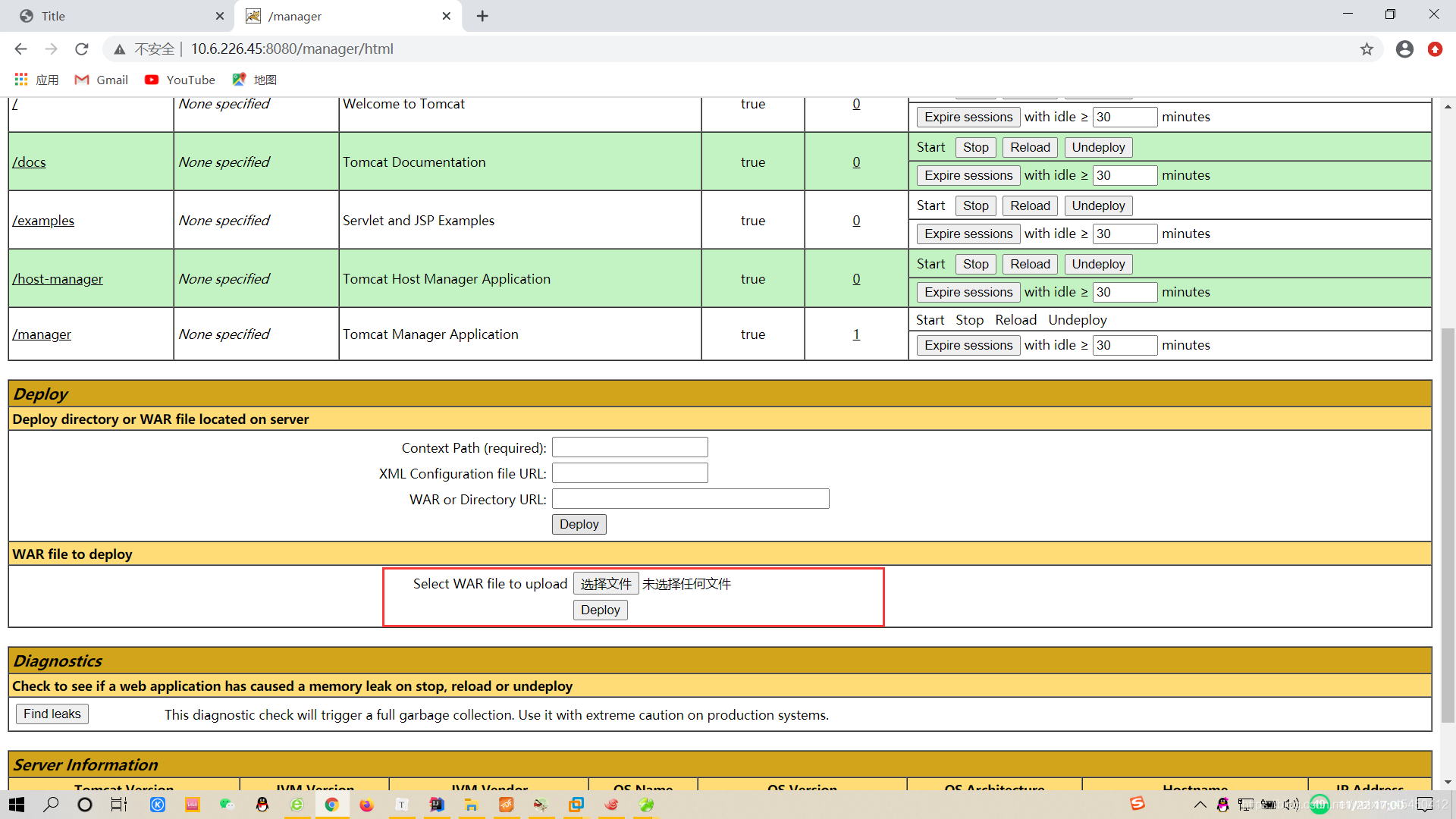Stop the /host-manager application
The width and height of the screenshot is (1456, 819).
tap(975, 264)
